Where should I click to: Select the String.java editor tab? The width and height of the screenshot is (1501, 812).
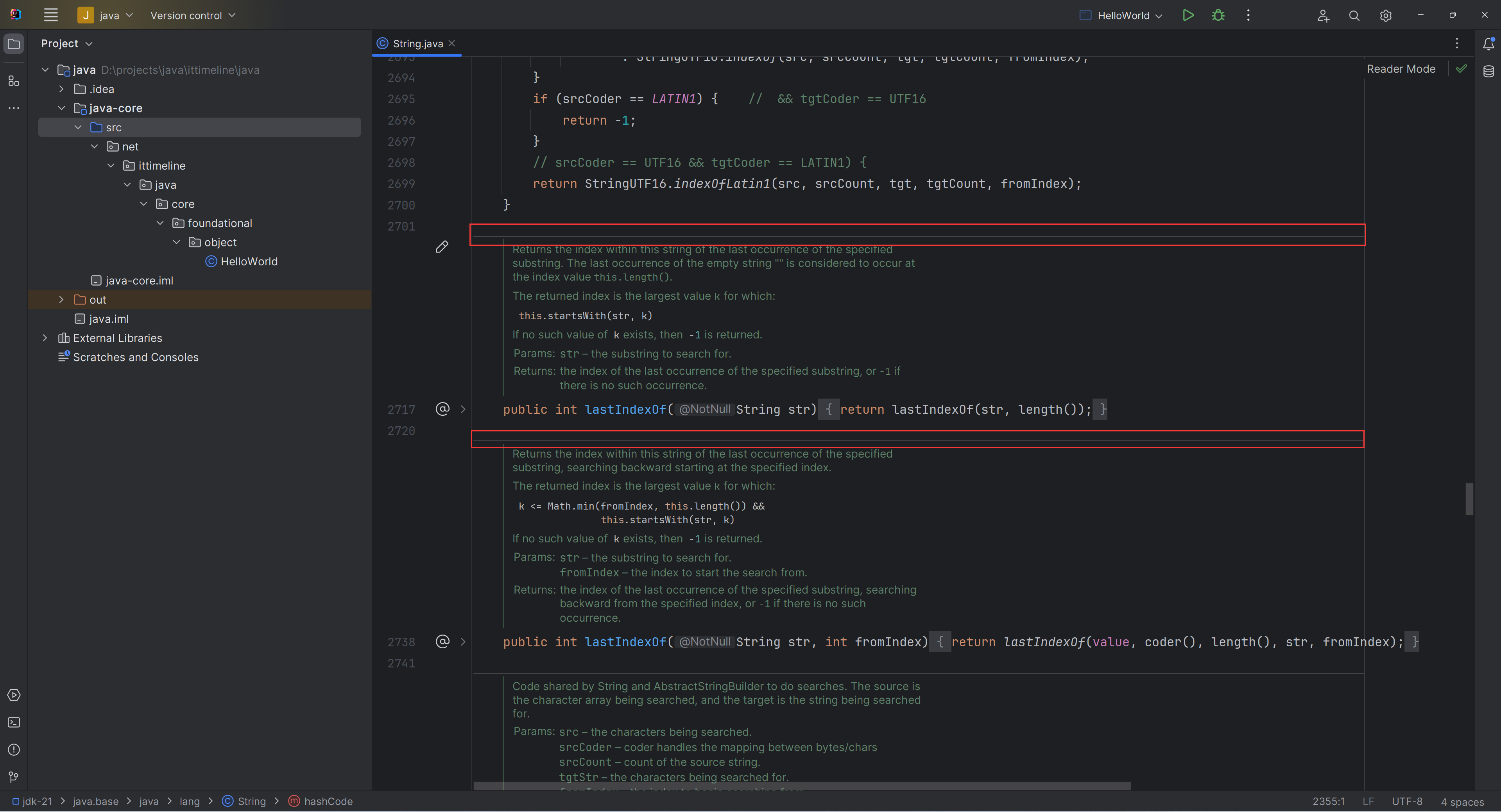click(417, 44)
